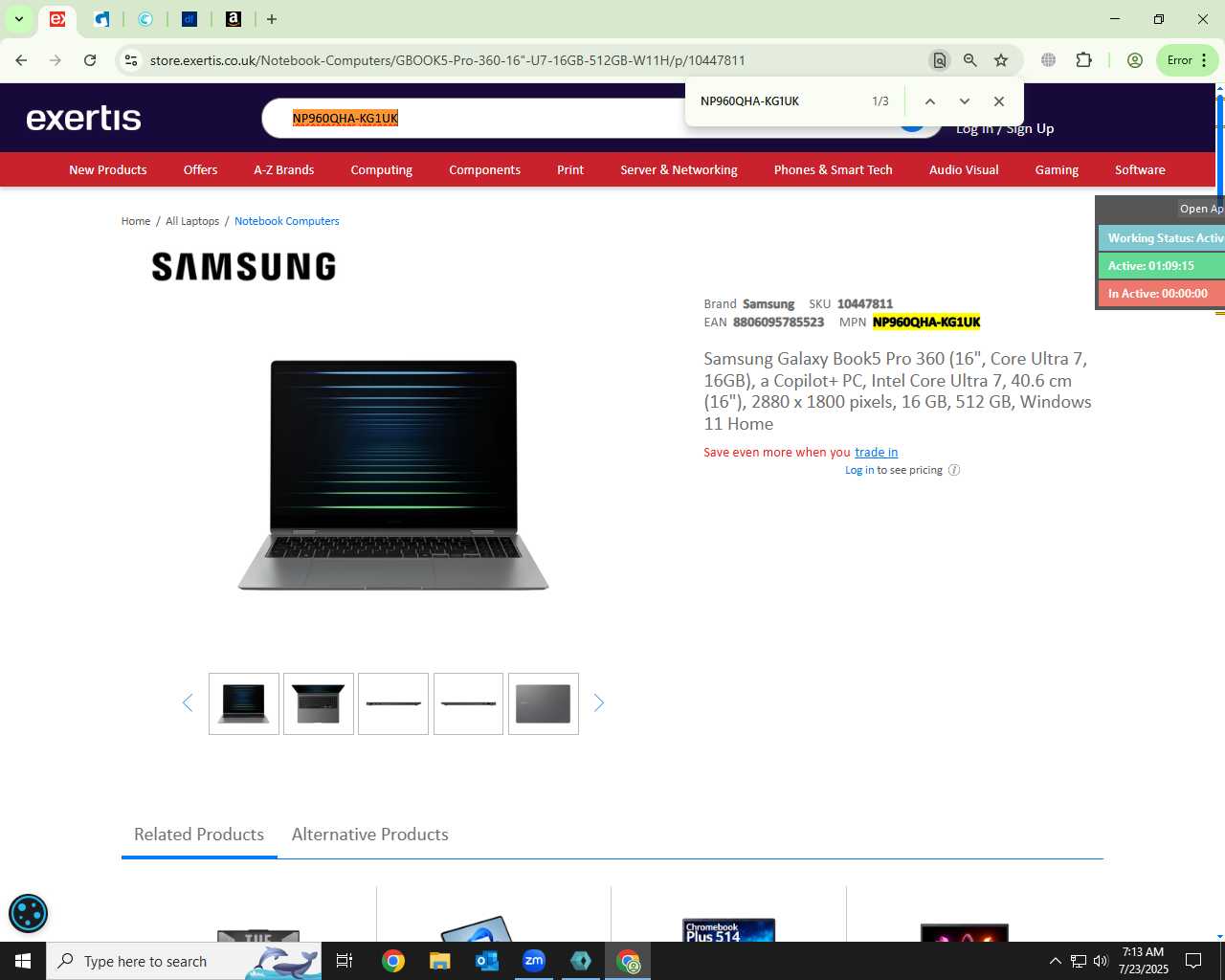Select first thumbnail, laptop front view

coord(244,703)
